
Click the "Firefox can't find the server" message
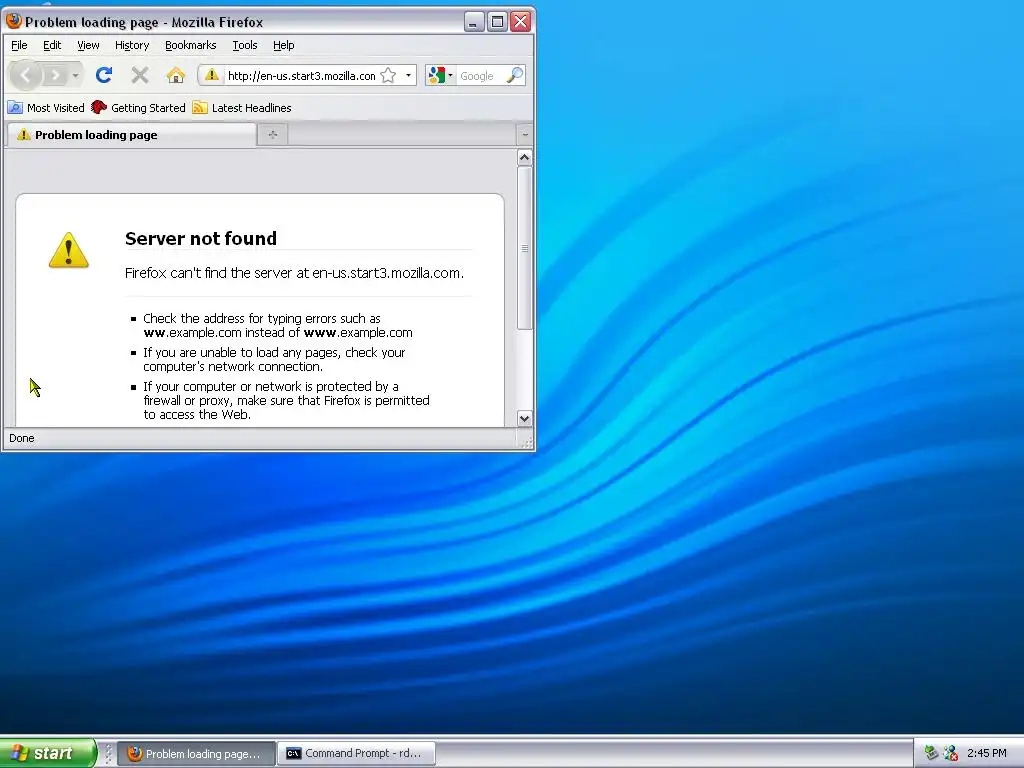point(295,273)
